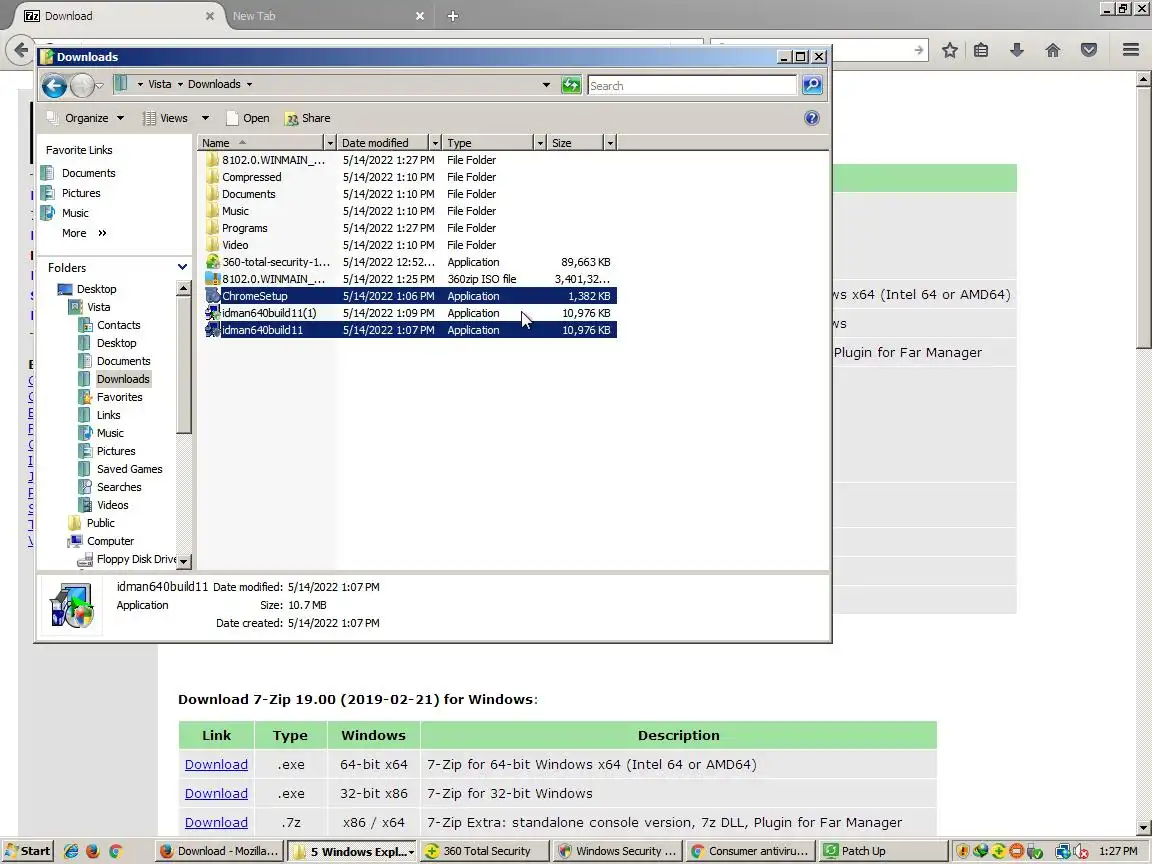Select Computer in the folder tree
The image size is (1152, 864).
tap(110, 541)
